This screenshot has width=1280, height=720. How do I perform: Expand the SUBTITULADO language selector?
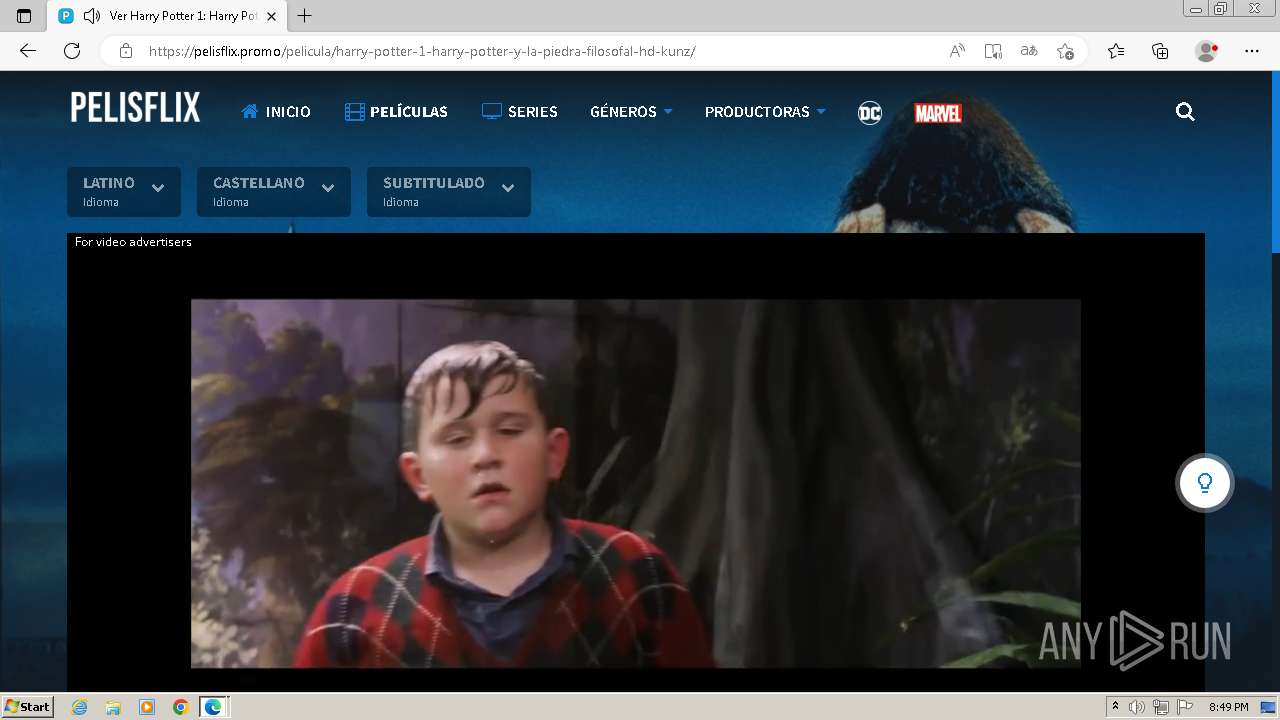tap(449, 192)
